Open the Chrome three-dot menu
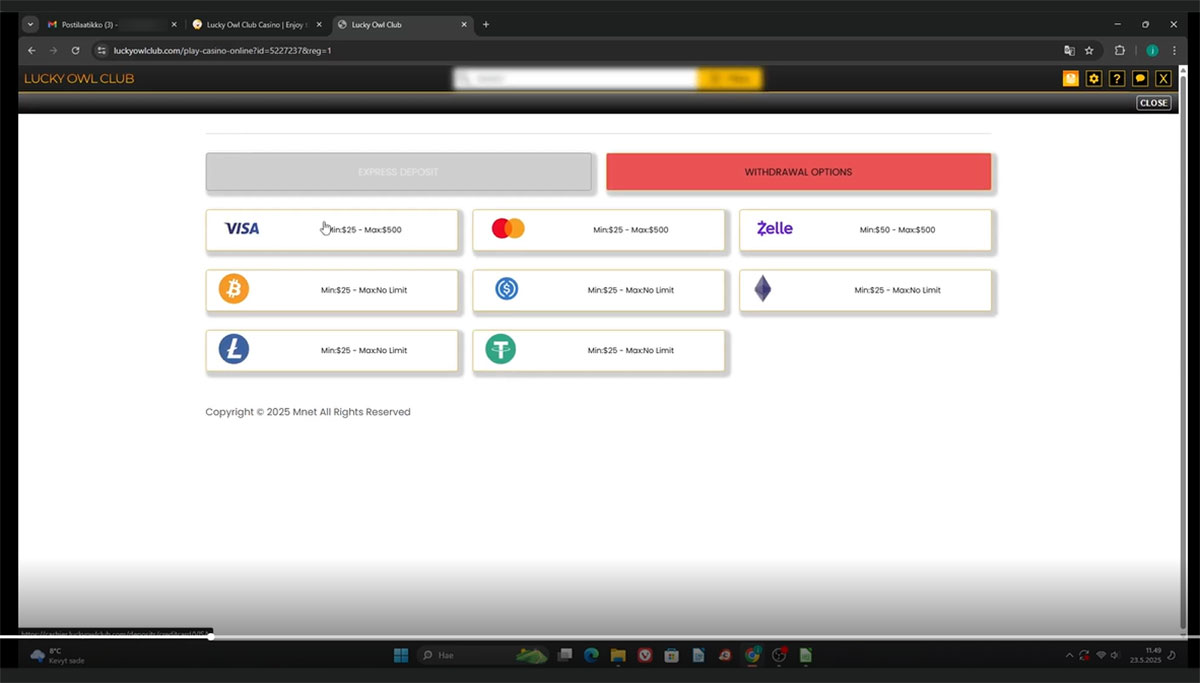1200x683 pixels. point(1174,50)
